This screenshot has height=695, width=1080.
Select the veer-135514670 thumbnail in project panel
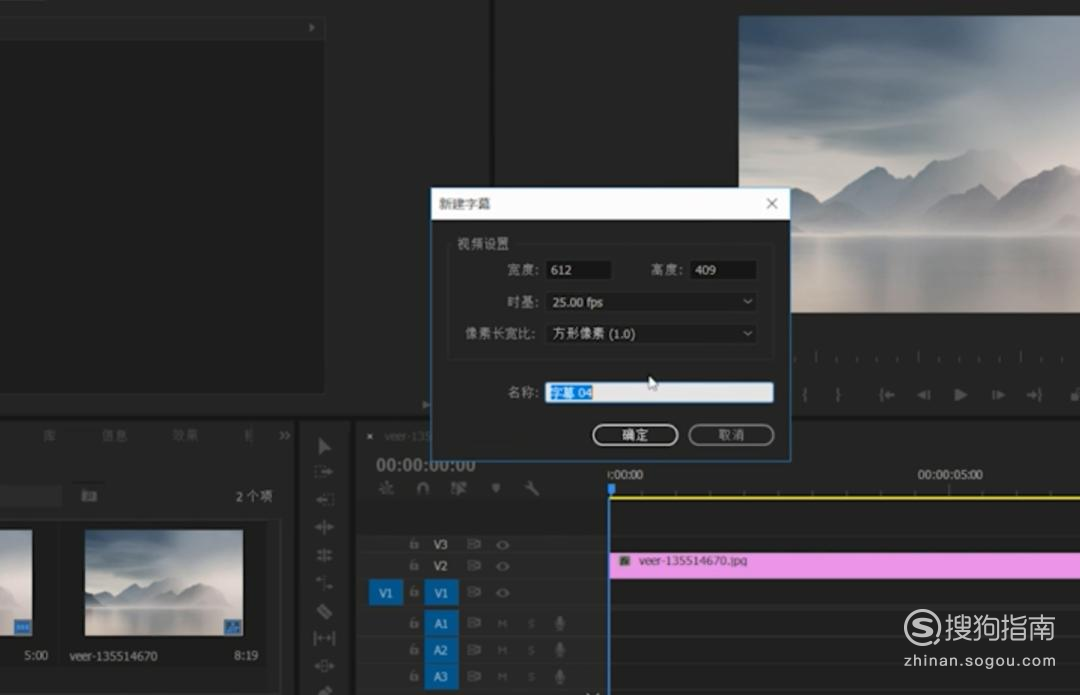164,583
